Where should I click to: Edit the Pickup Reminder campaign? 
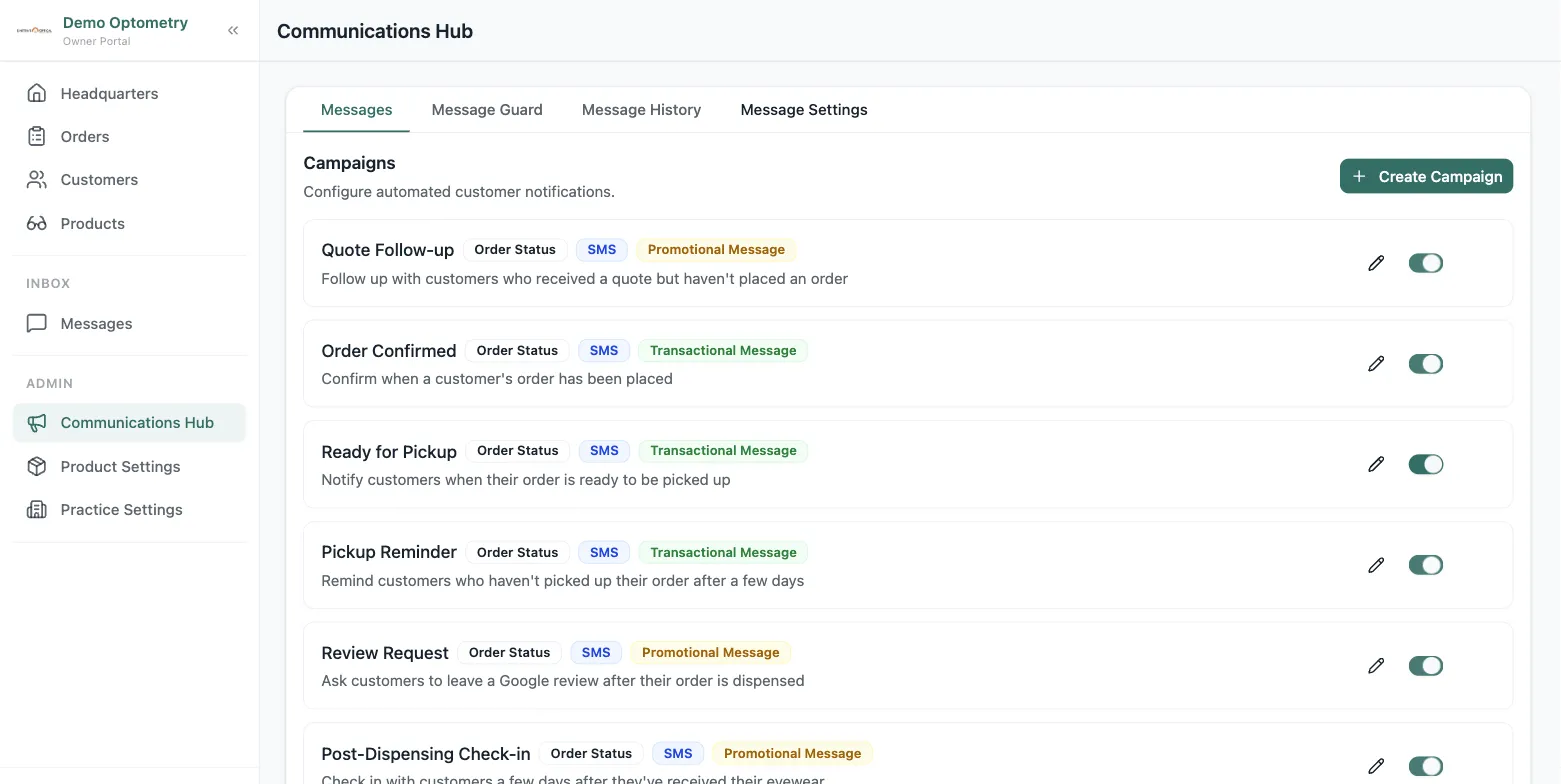pos(1376,565)
